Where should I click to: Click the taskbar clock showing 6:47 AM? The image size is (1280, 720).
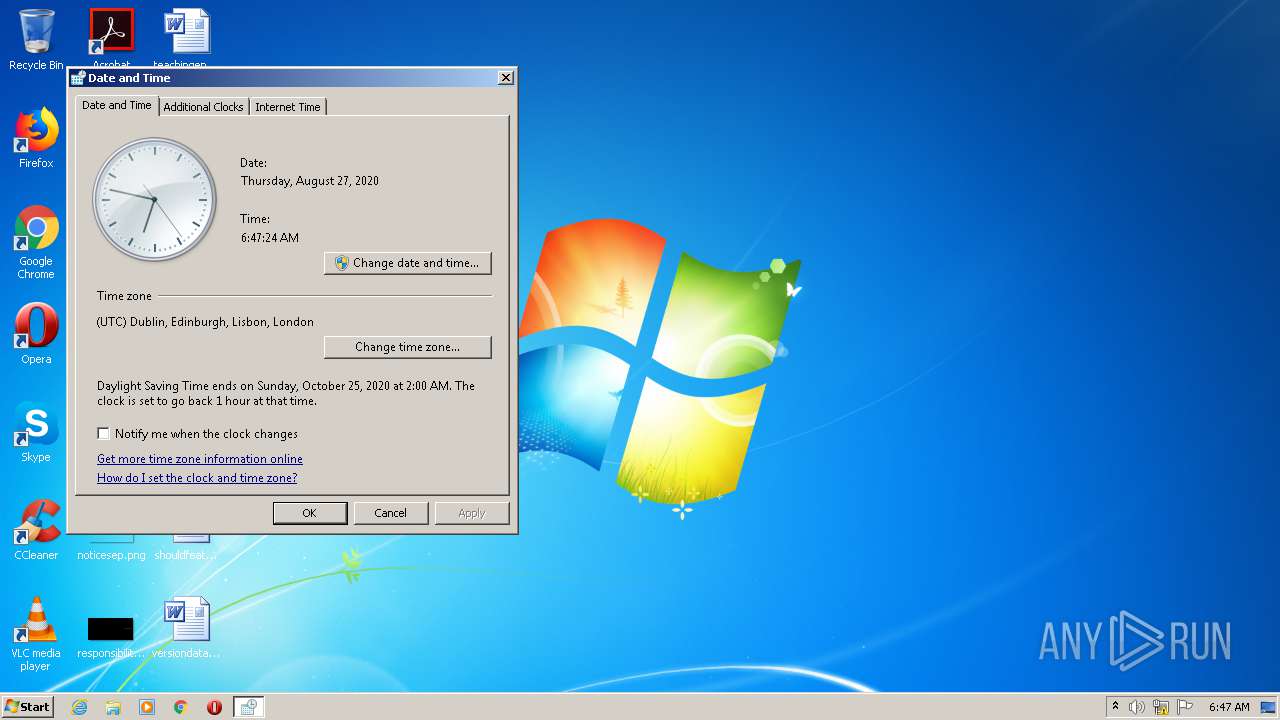pos(1229,707)
